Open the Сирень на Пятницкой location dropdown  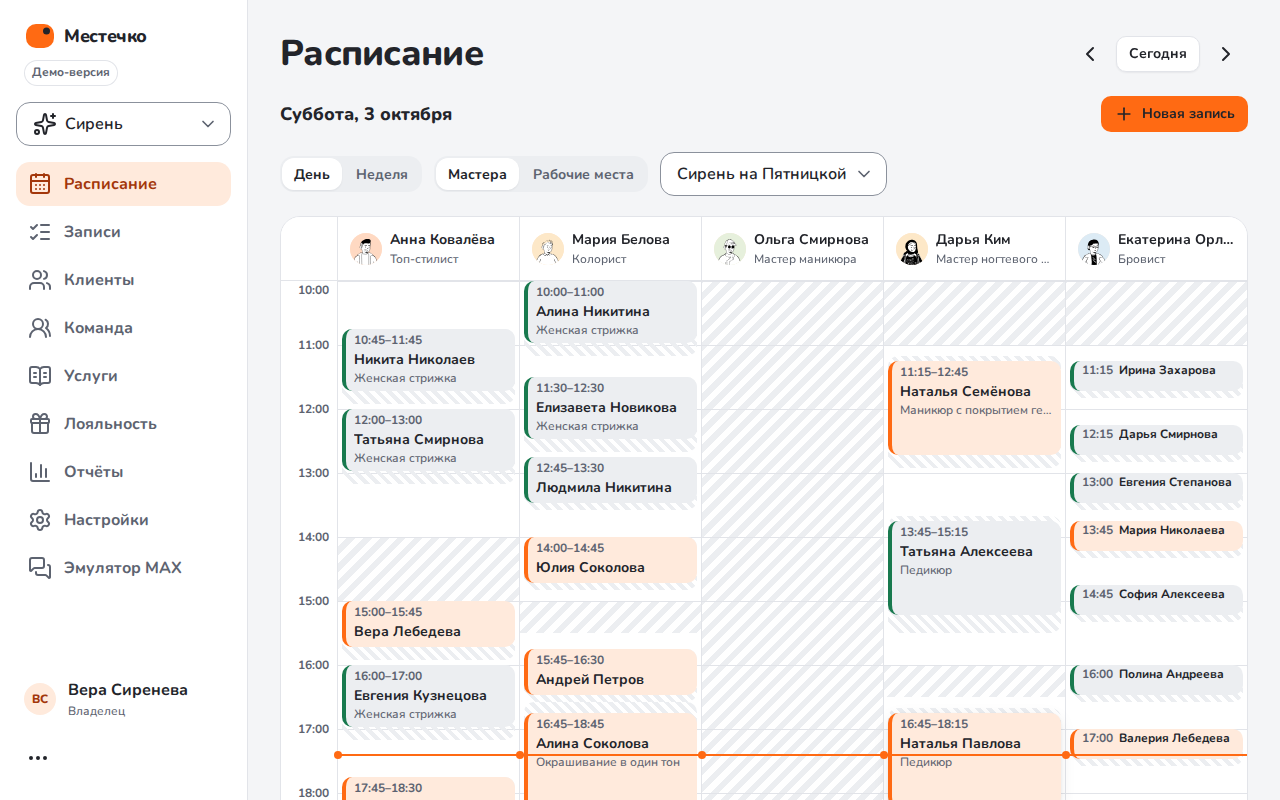(x=773, y=174)
